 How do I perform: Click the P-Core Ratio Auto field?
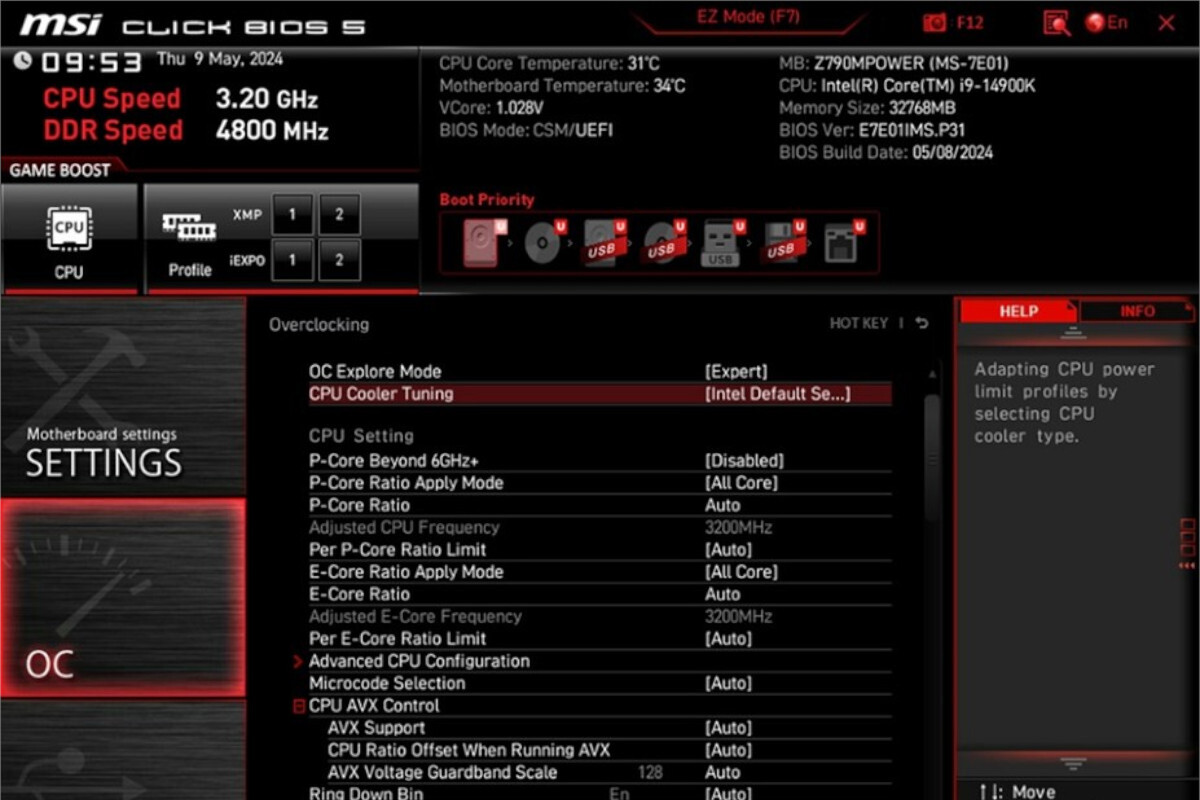pos(722,505)
